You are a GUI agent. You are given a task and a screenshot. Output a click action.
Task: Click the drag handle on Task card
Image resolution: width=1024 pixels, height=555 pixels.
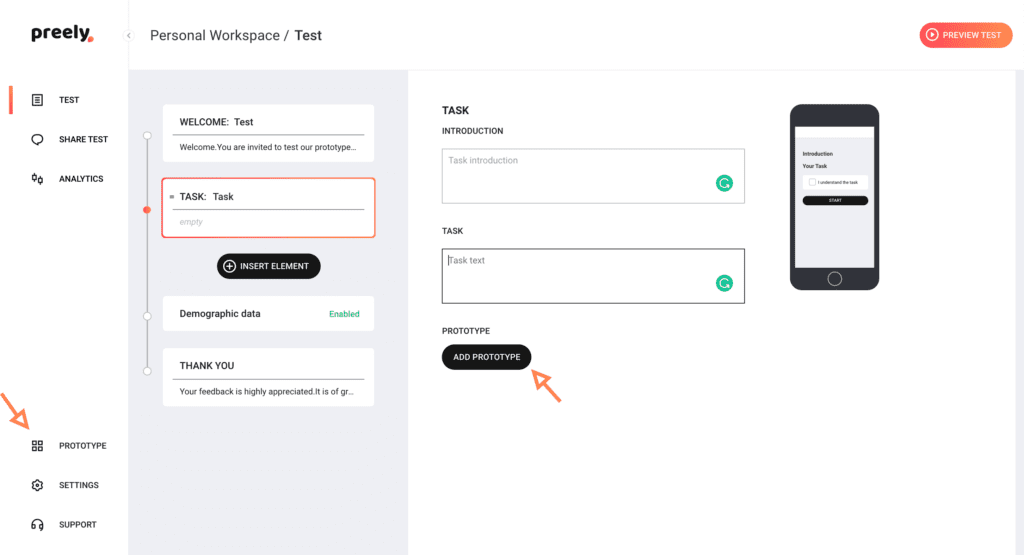coord(171,197)
